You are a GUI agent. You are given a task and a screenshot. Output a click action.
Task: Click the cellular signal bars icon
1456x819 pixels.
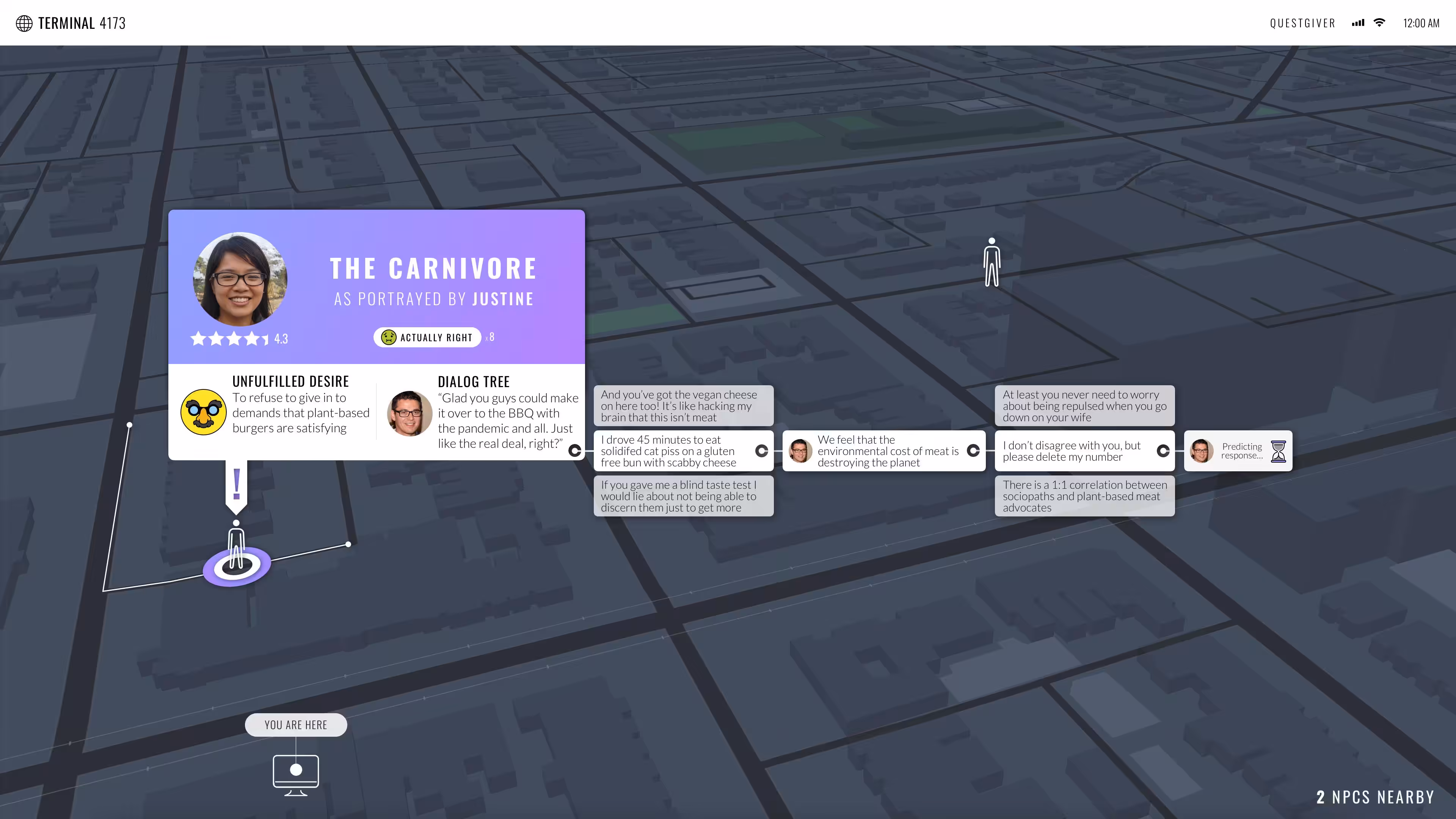(1358, 23)
